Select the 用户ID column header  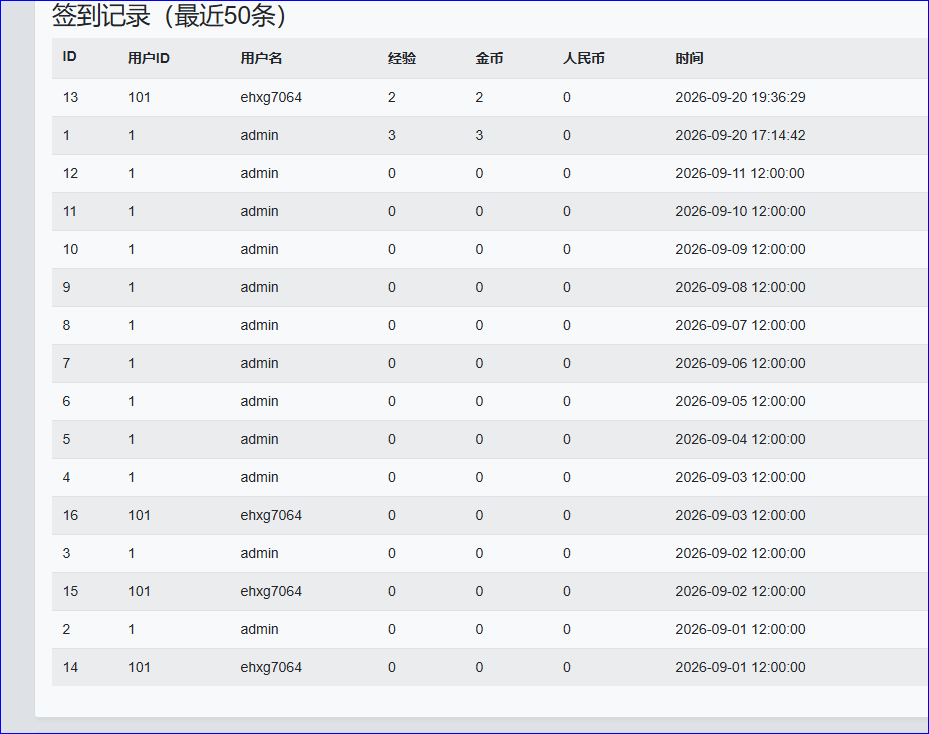149,58
